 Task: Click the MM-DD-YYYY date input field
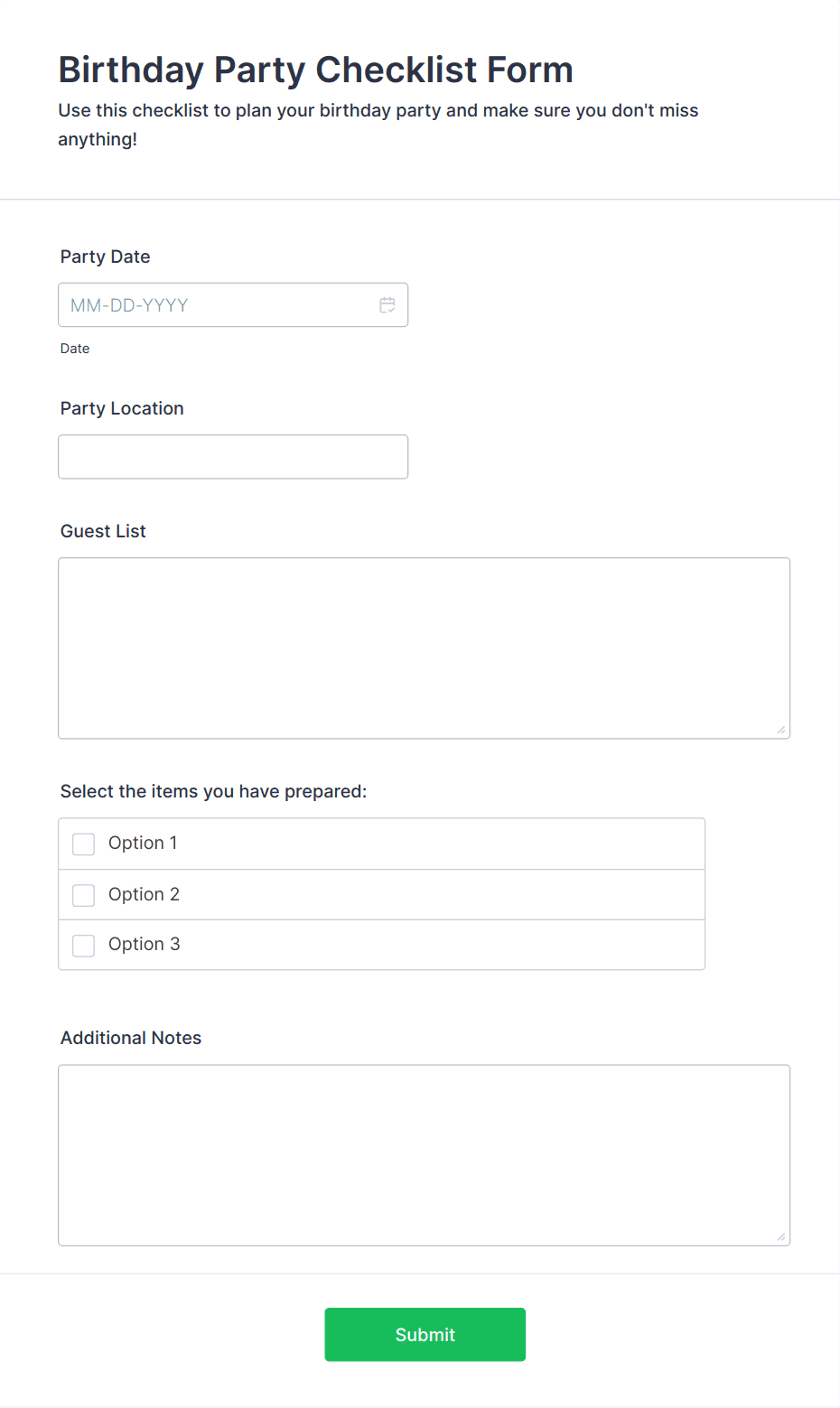click(217, 305)
